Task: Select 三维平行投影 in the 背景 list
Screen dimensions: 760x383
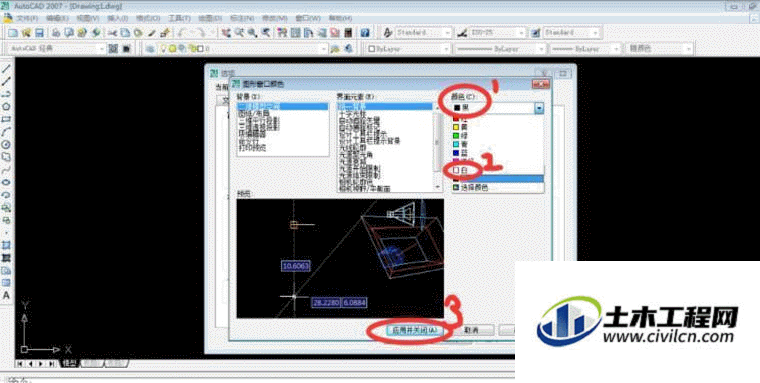Action: (258, 120)
